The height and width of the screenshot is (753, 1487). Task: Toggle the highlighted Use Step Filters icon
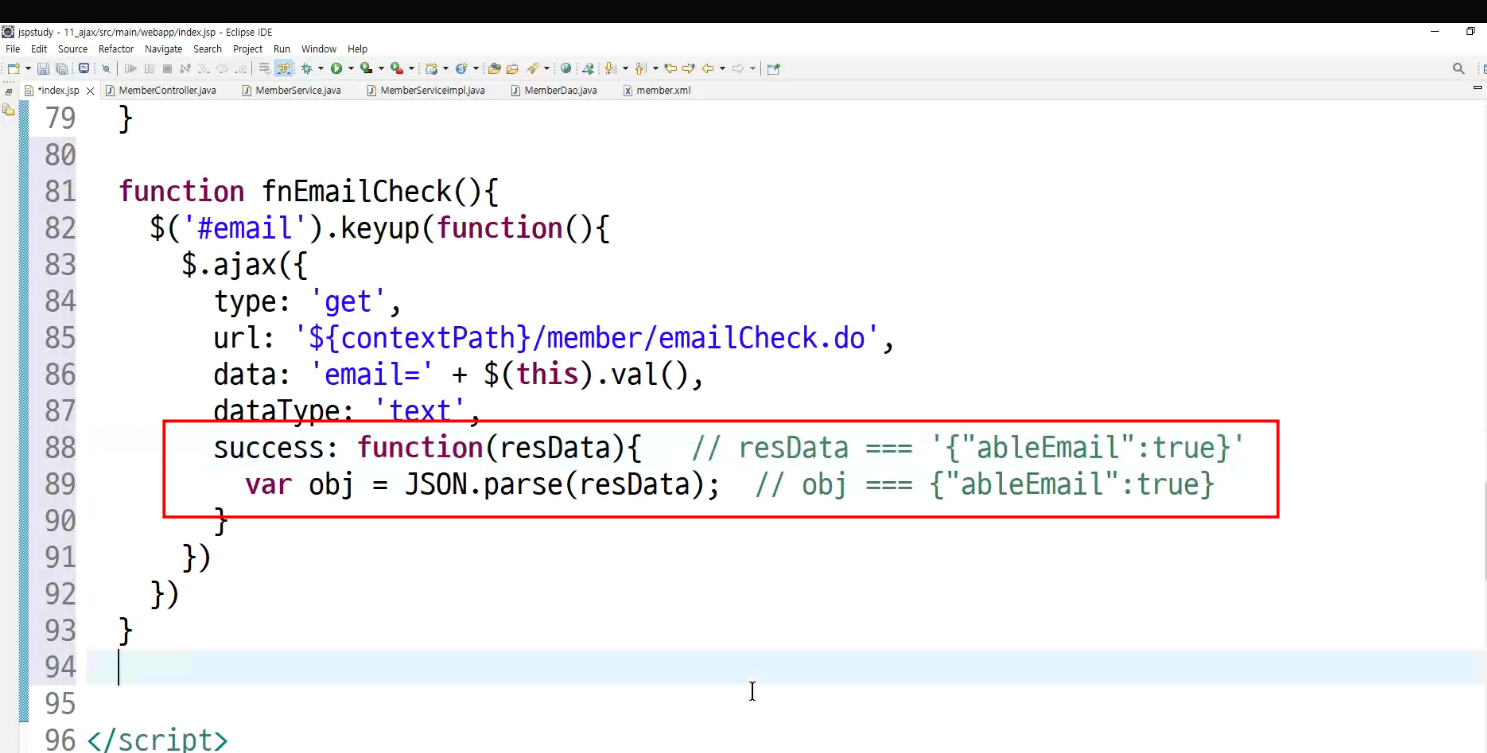[283, 69]
